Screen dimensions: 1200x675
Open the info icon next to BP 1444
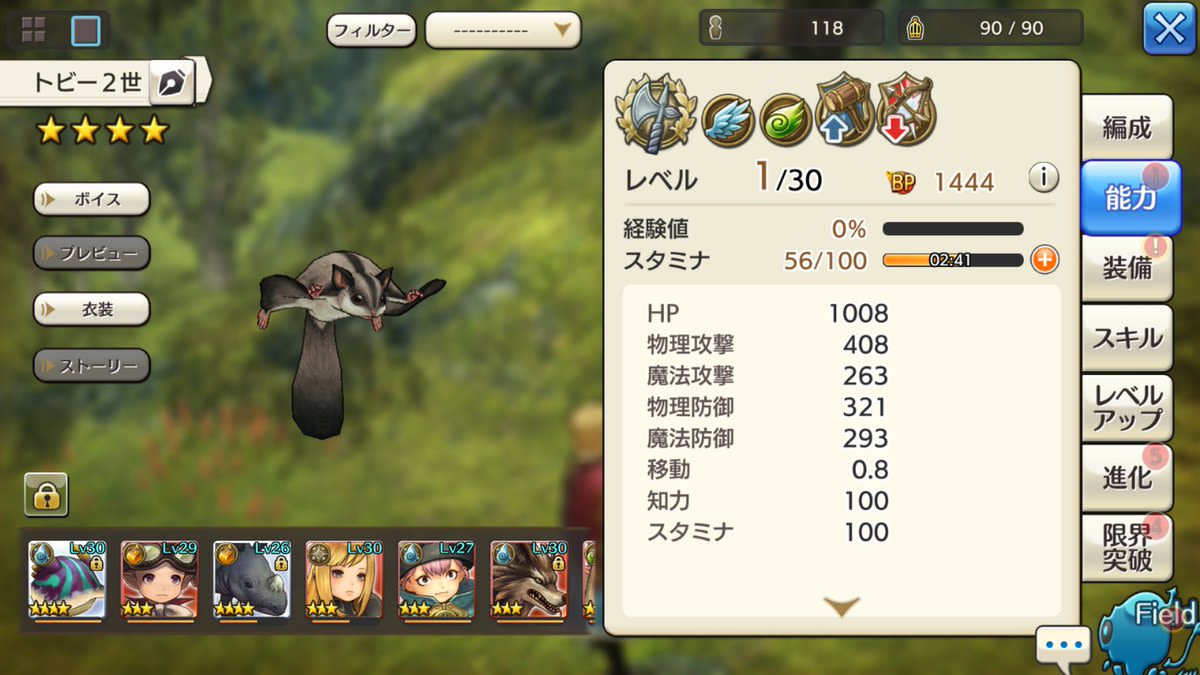tap(1043, 179)
